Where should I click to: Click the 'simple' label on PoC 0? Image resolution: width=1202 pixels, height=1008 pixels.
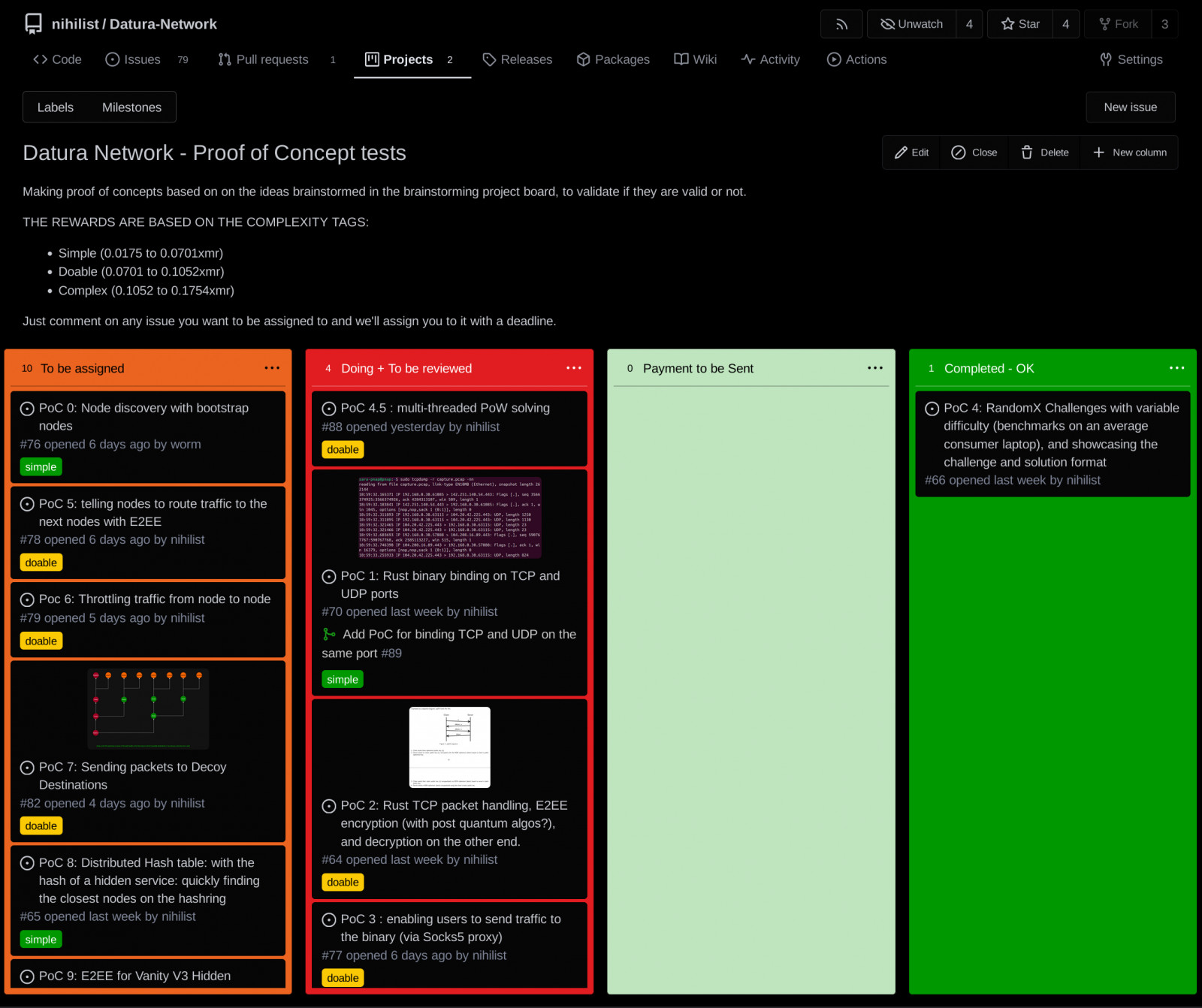[x=41, y=467]
